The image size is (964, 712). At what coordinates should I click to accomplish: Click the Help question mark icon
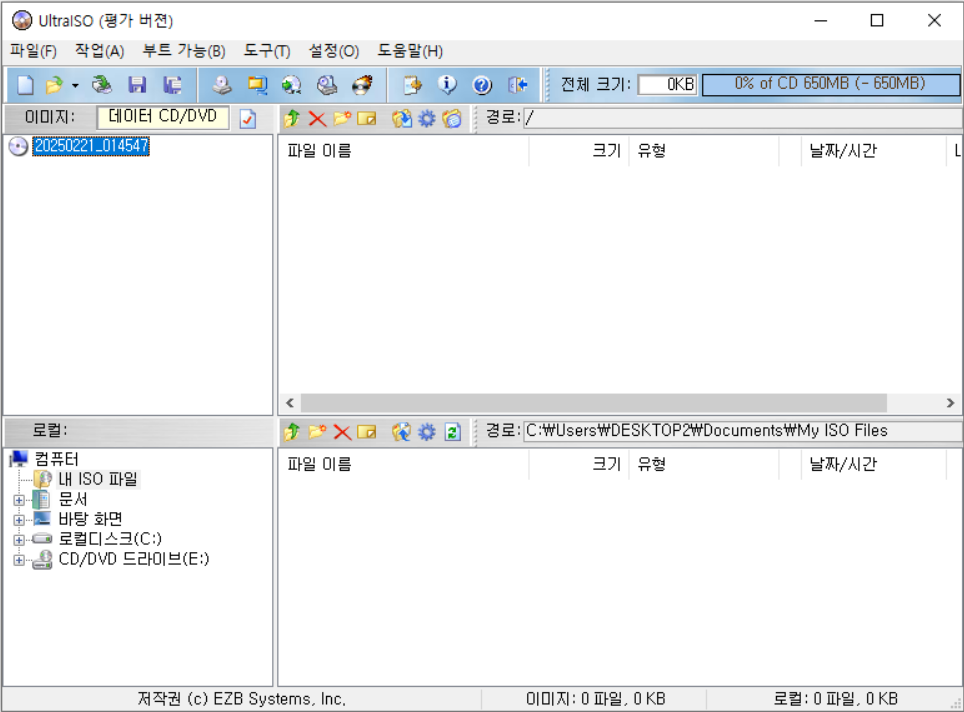[x=482, y=84]
